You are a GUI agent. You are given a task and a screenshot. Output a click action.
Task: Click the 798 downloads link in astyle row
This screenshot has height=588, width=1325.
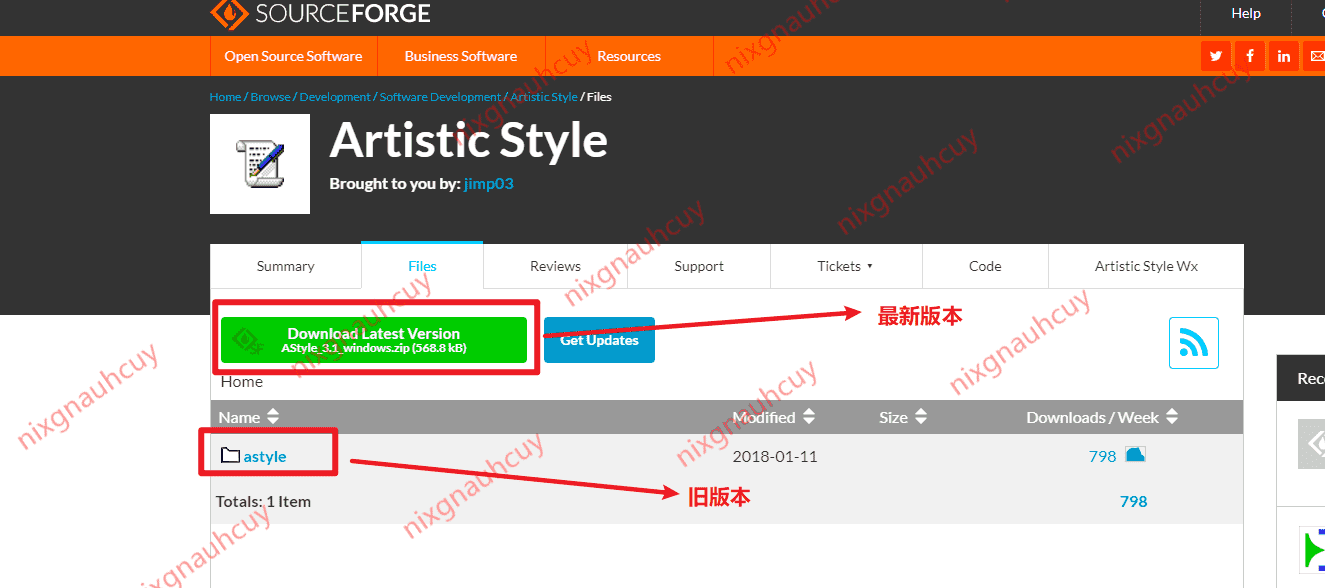1102,456
